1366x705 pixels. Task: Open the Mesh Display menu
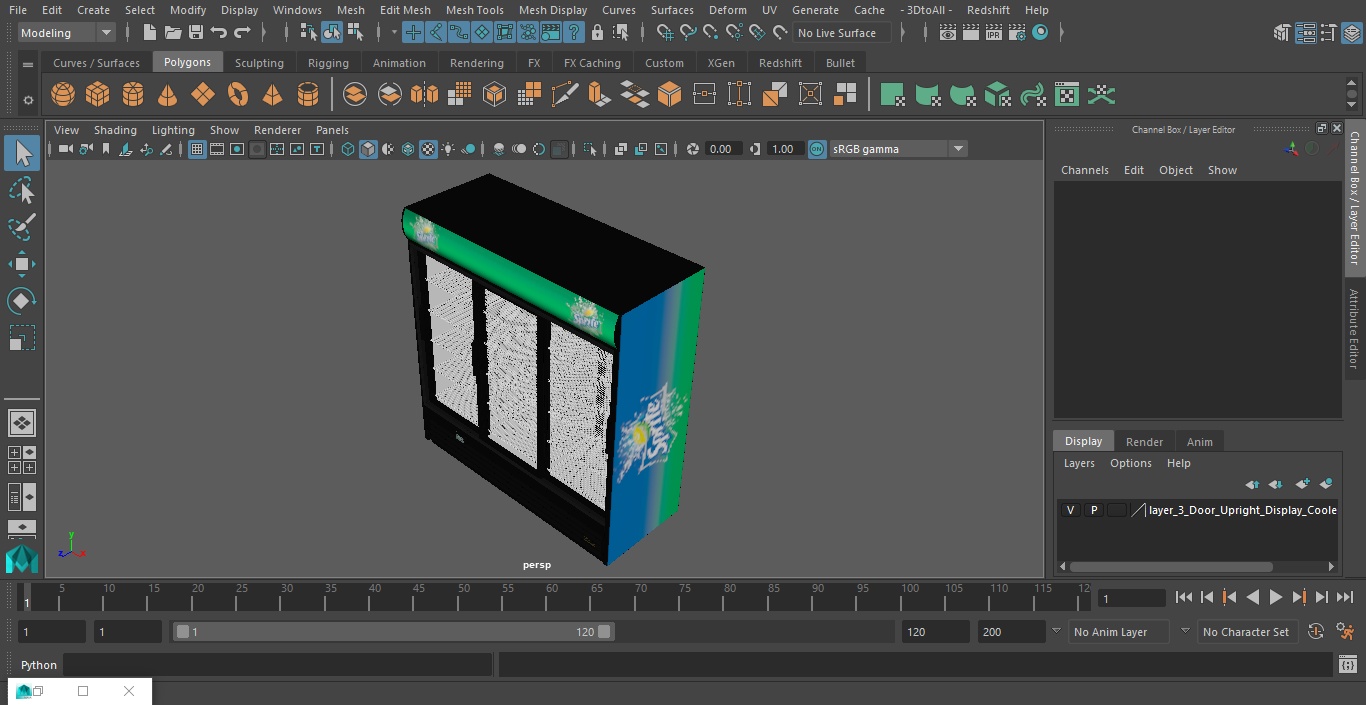tap(552, 10)
